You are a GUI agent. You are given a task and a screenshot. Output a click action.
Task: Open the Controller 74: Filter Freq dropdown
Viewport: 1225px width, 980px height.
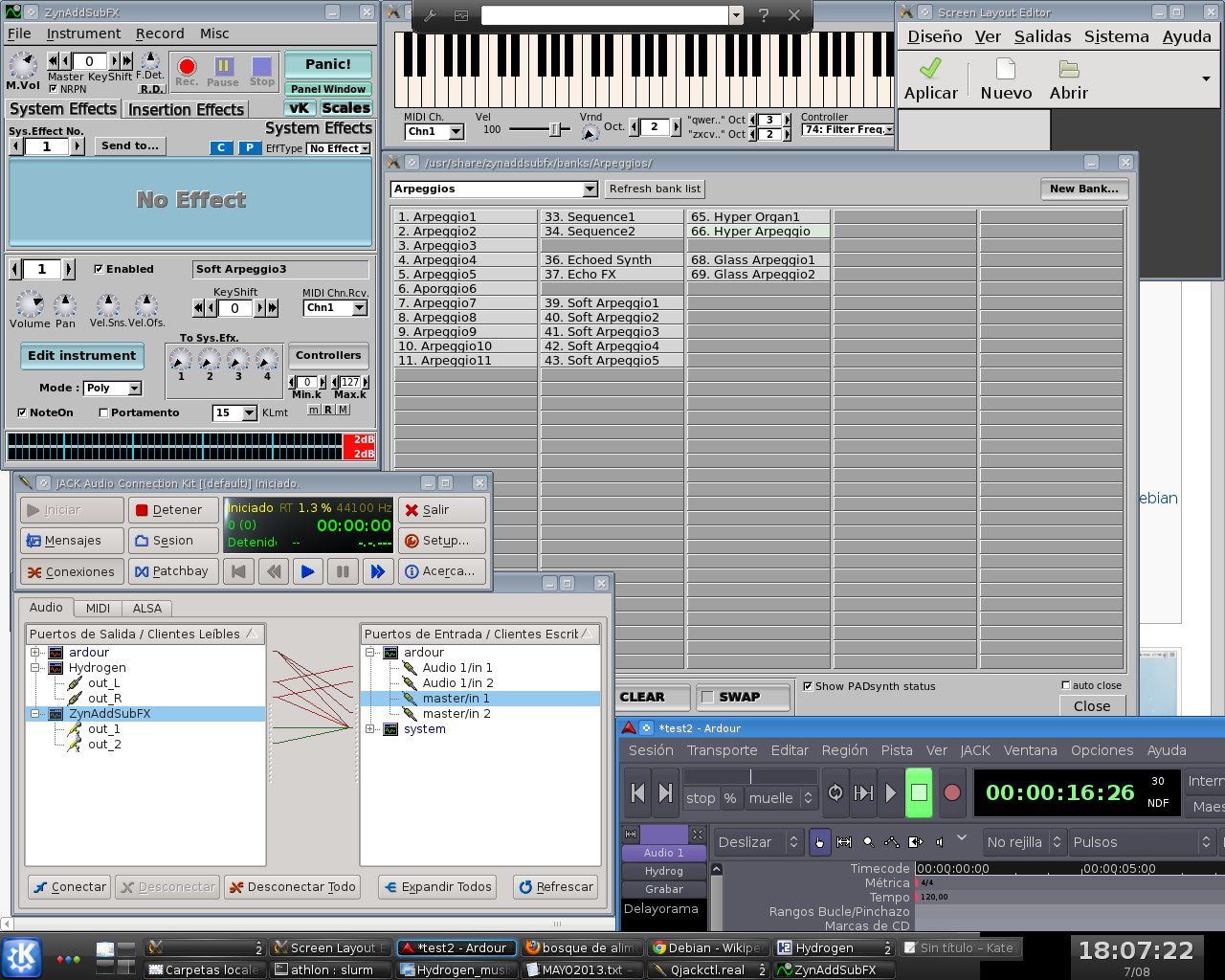click(x=848, y=129)
